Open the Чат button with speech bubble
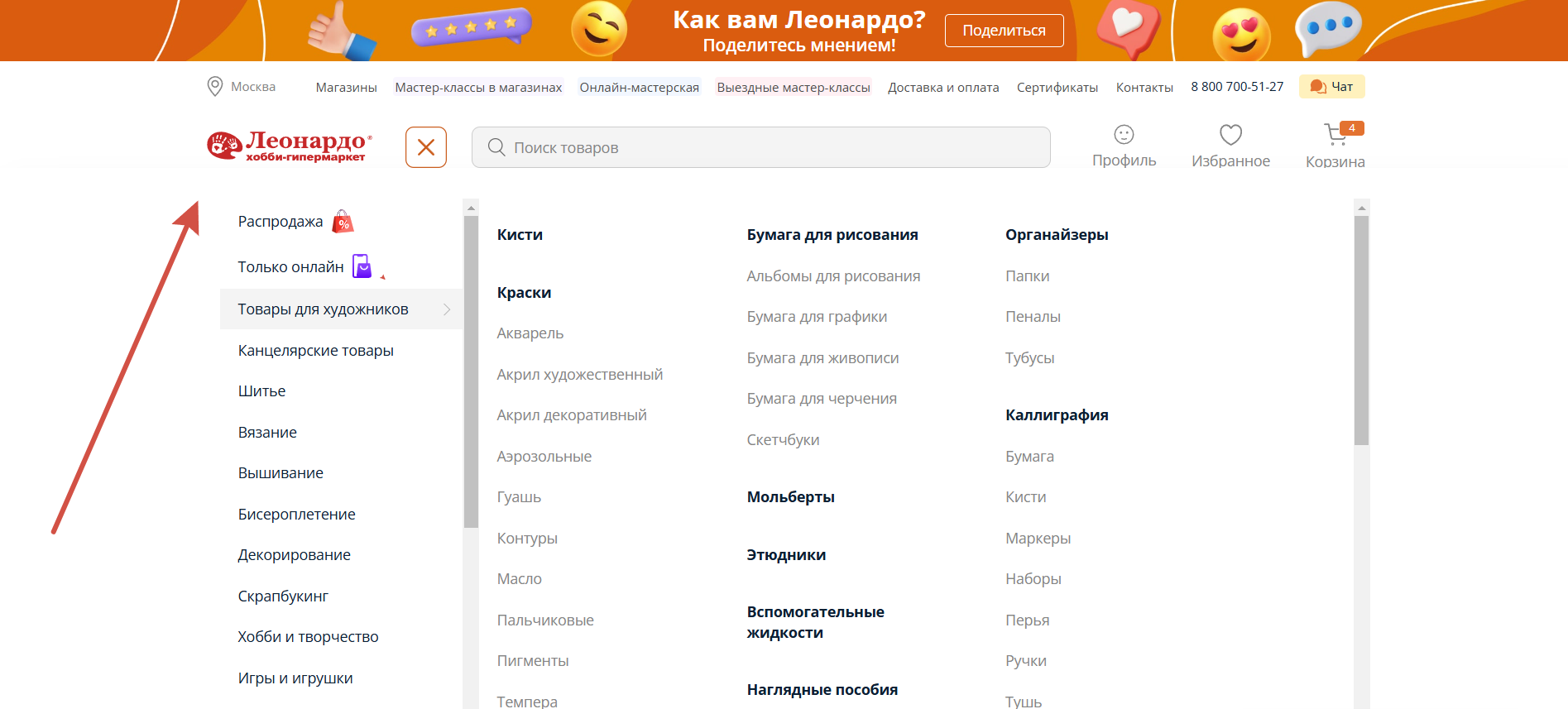This screenshot has height=709, width=1568. tap(1331, 87)
